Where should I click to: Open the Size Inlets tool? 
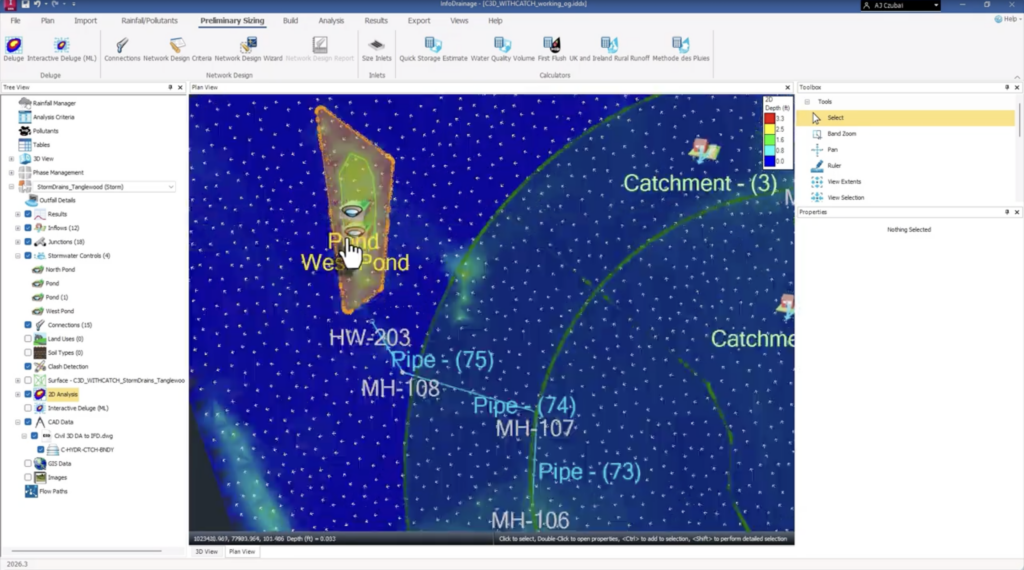[376, 50]
